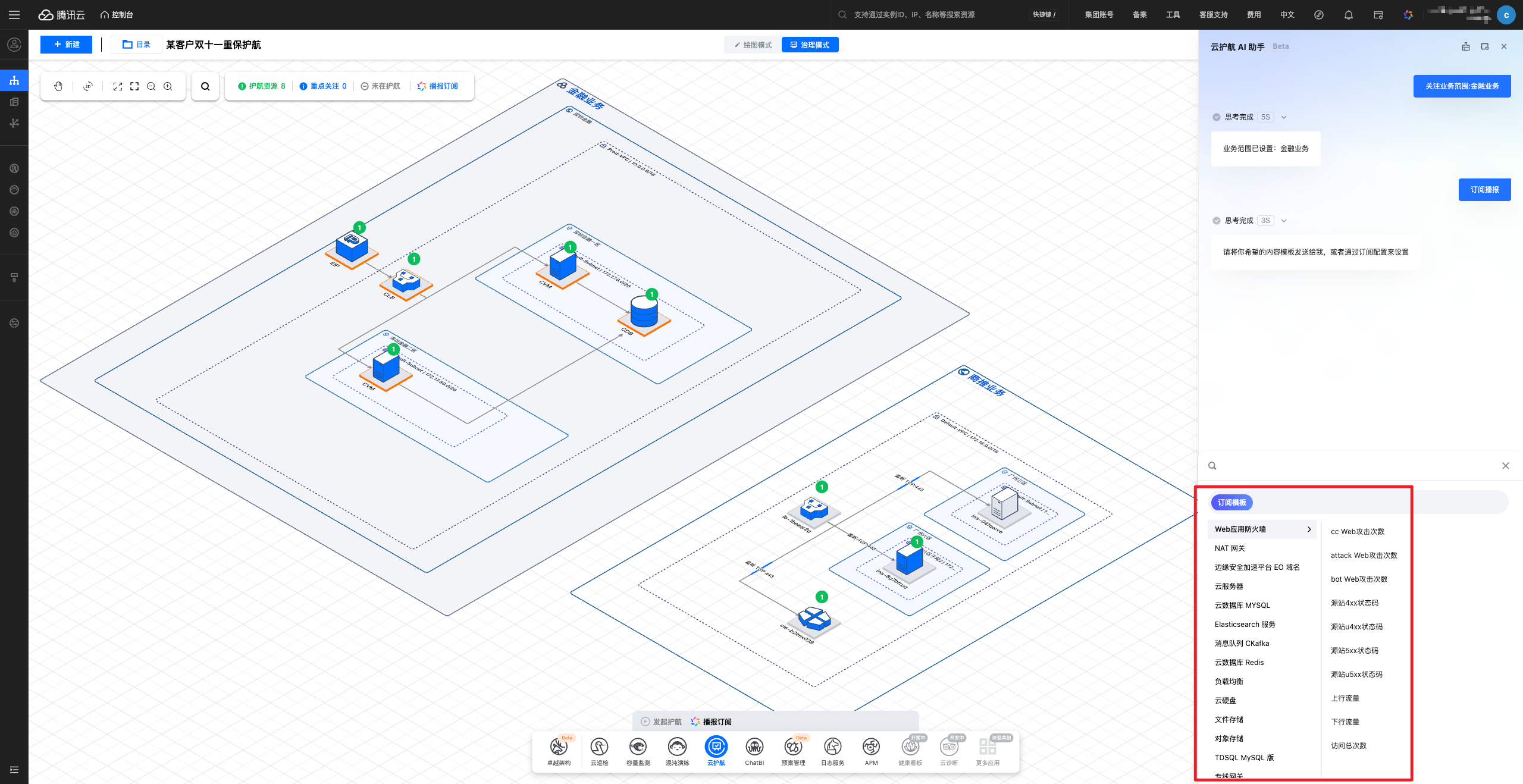Expand the Web应用防火墙 category arrow
Screen dimensions: 1523x784
coord(1309,529)
